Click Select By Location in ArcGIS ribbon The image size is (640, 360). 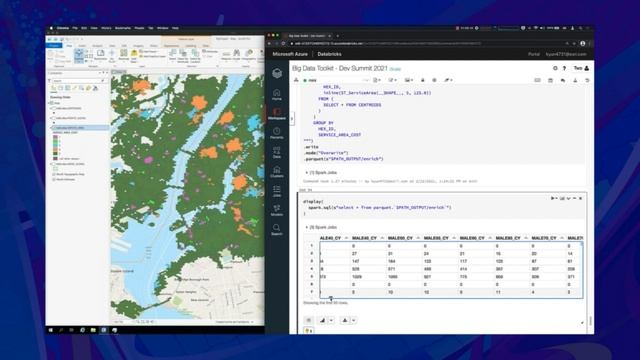pos(195,56)
